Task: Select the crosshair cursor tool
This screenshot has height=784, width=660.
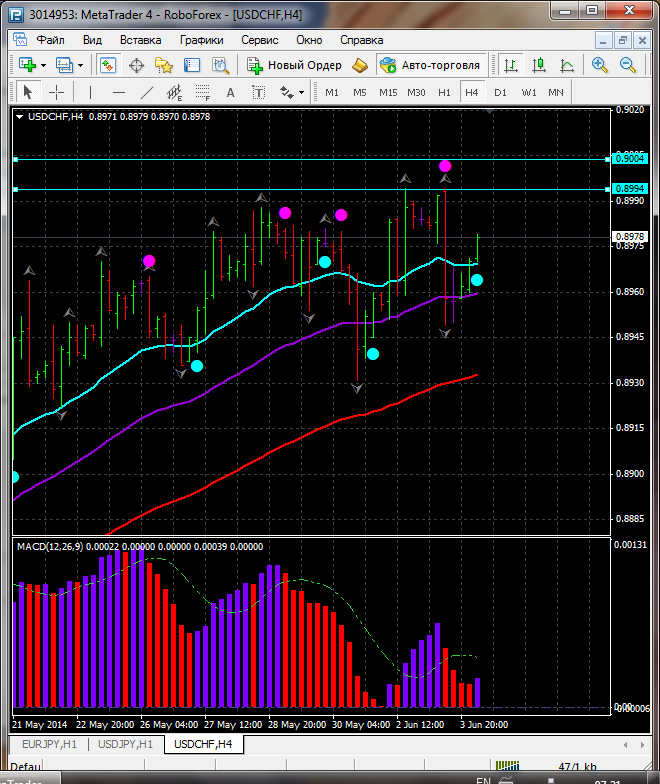Action: click(56, 92)
